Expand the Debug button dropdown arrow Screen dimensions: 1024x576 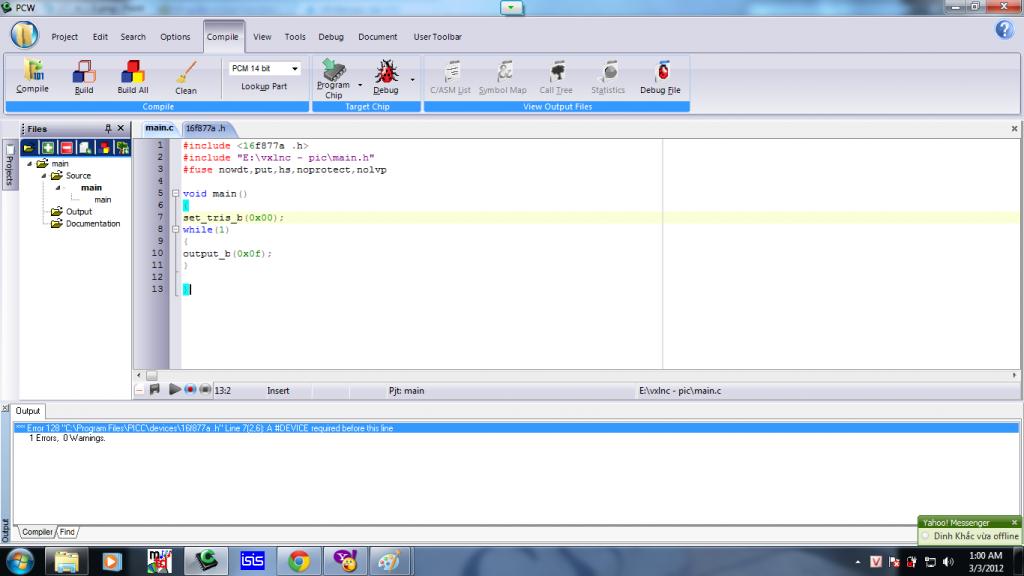[x=412, y=78]
